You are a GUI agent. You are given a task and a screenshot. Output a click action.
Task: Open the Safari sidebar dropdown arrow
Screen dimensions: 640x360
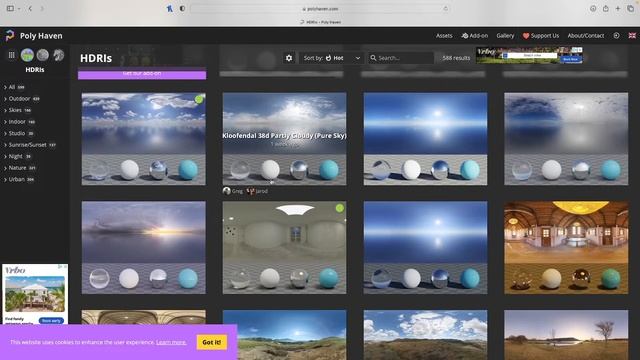[x=19, y=9]
